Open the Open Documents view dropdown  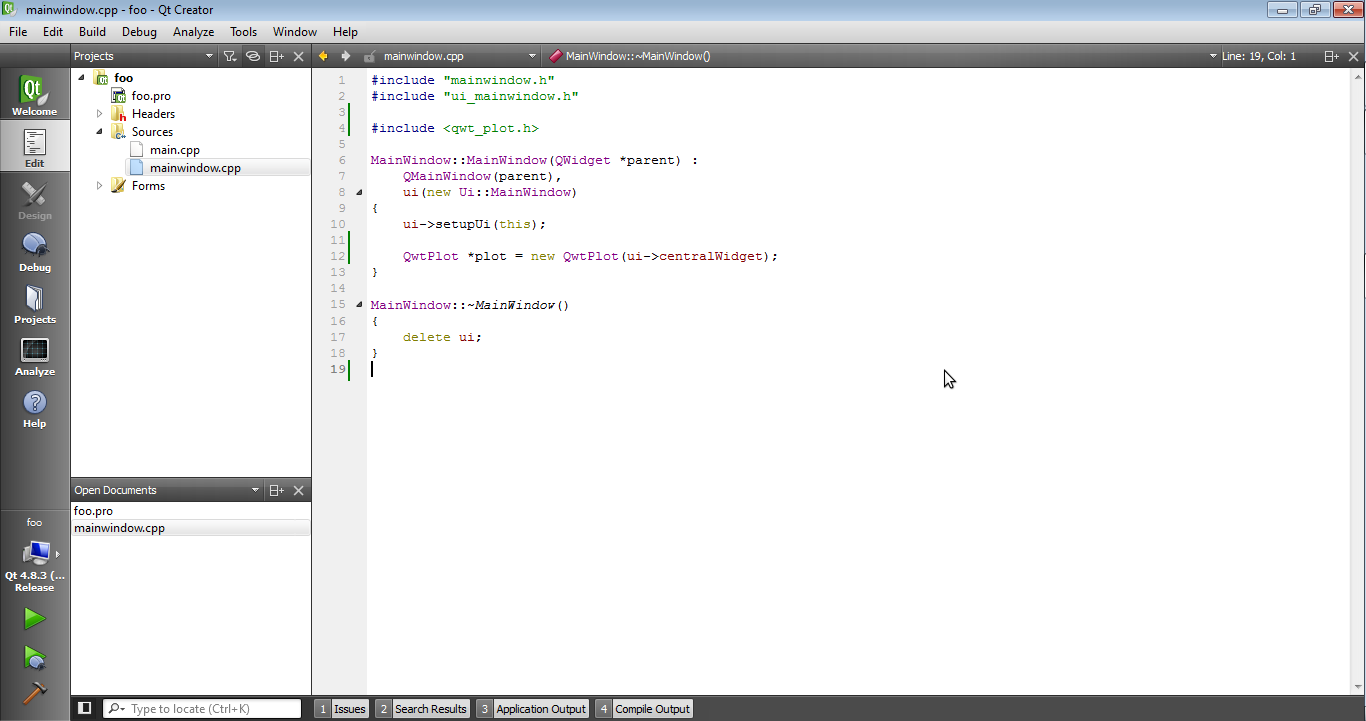tap(167, 490)
